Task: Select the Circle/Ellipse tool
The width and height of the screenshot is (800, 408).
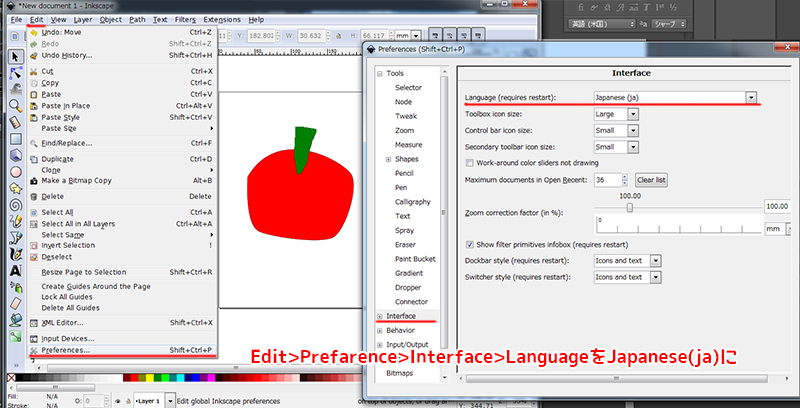Action: (16, 170)
